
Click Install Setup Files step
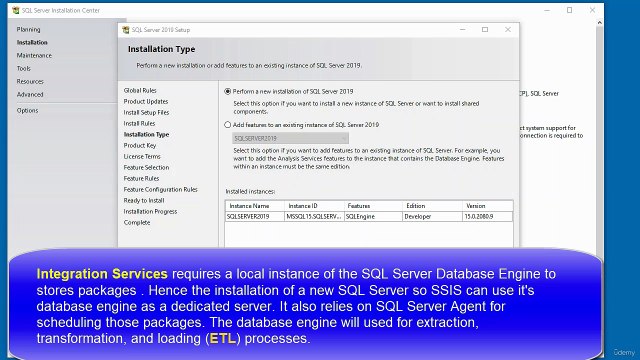point(146,113)
